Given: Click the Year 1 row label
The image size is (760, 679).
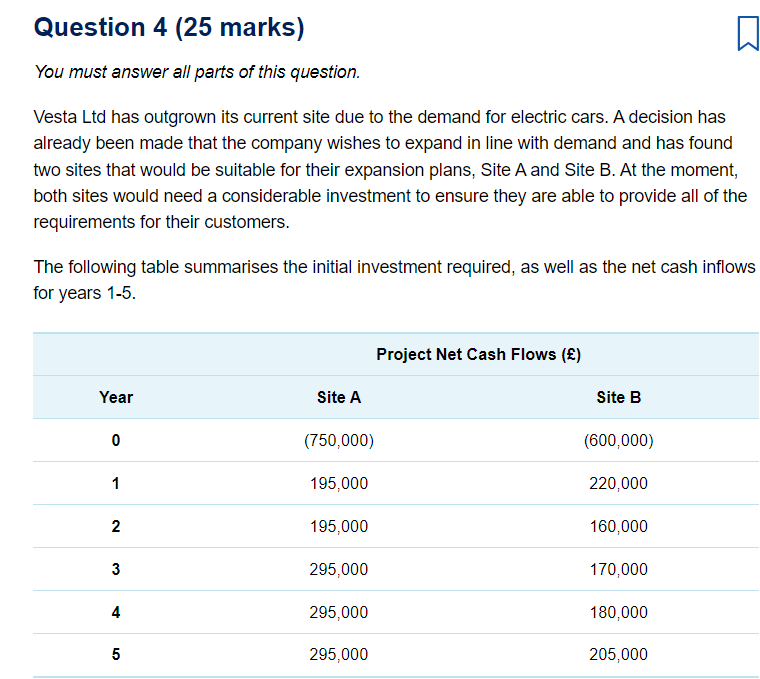Looking at the screenshot, I should (x=116, y=483).
